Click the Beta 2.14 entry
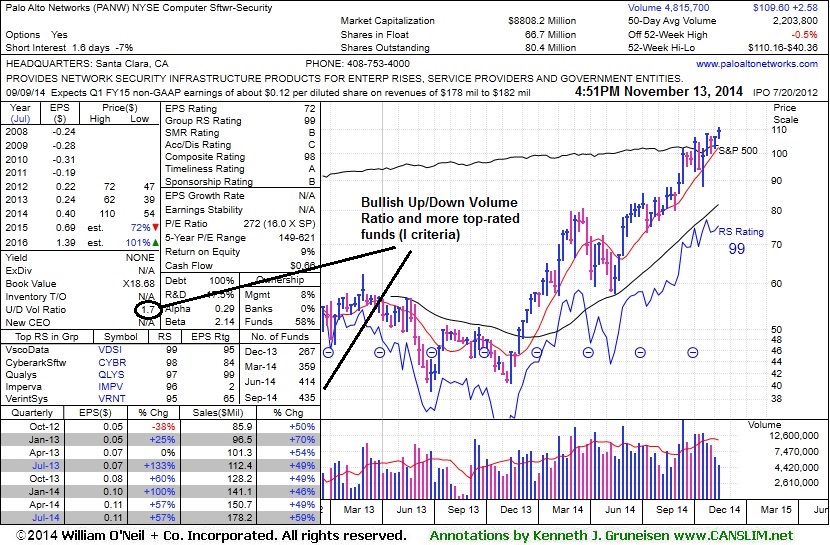Screen dimensions: 830x545 coord(200,322)
